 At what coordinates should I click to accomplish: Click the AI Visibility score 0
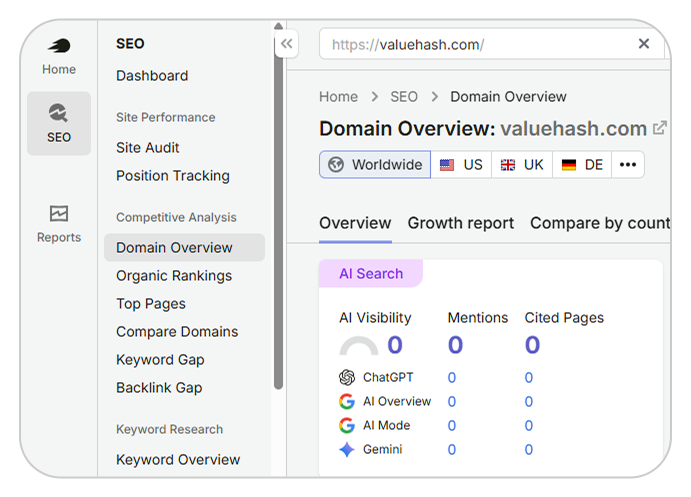click(x=395, y=345)
